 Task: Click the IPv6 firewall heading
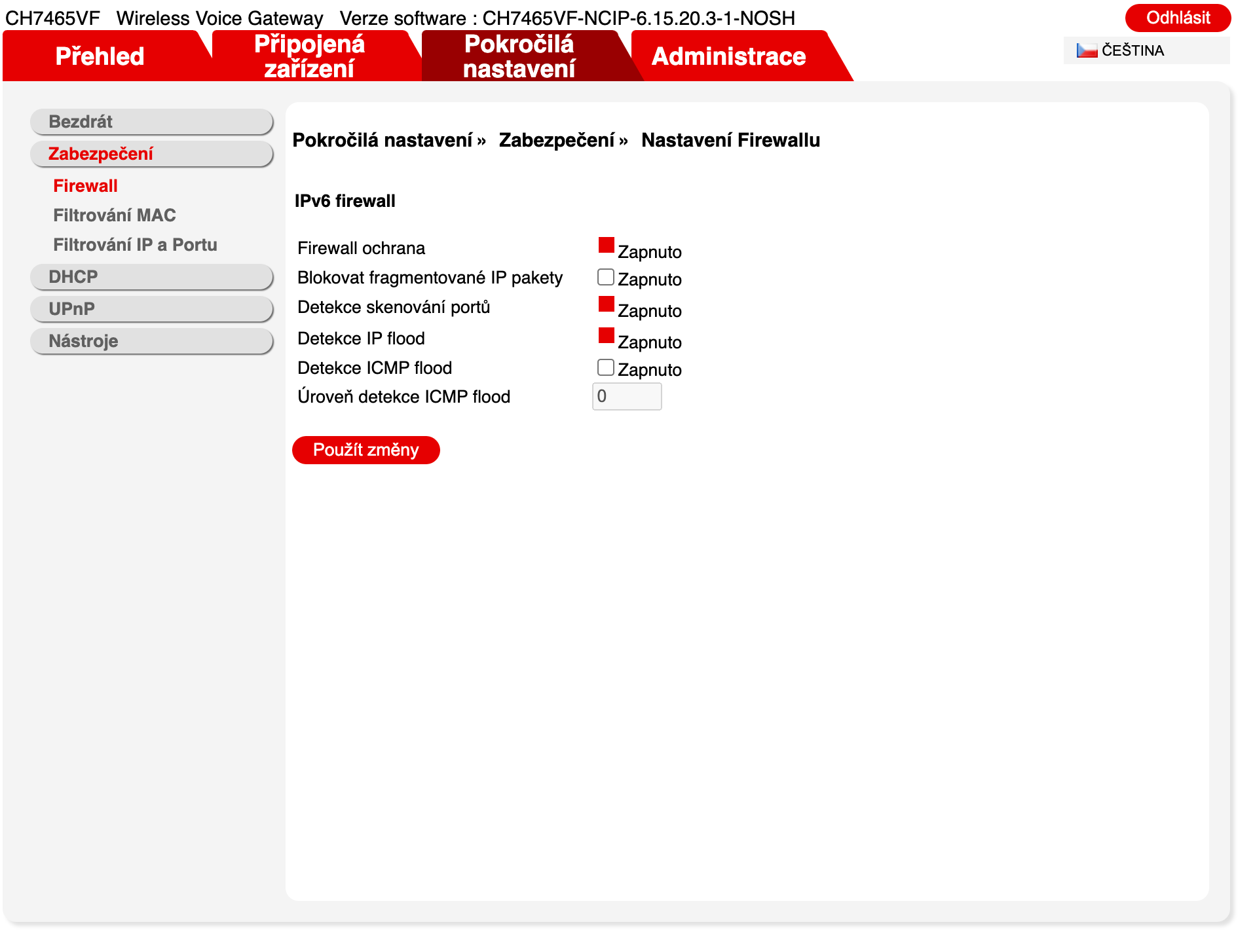coord(345,201)
